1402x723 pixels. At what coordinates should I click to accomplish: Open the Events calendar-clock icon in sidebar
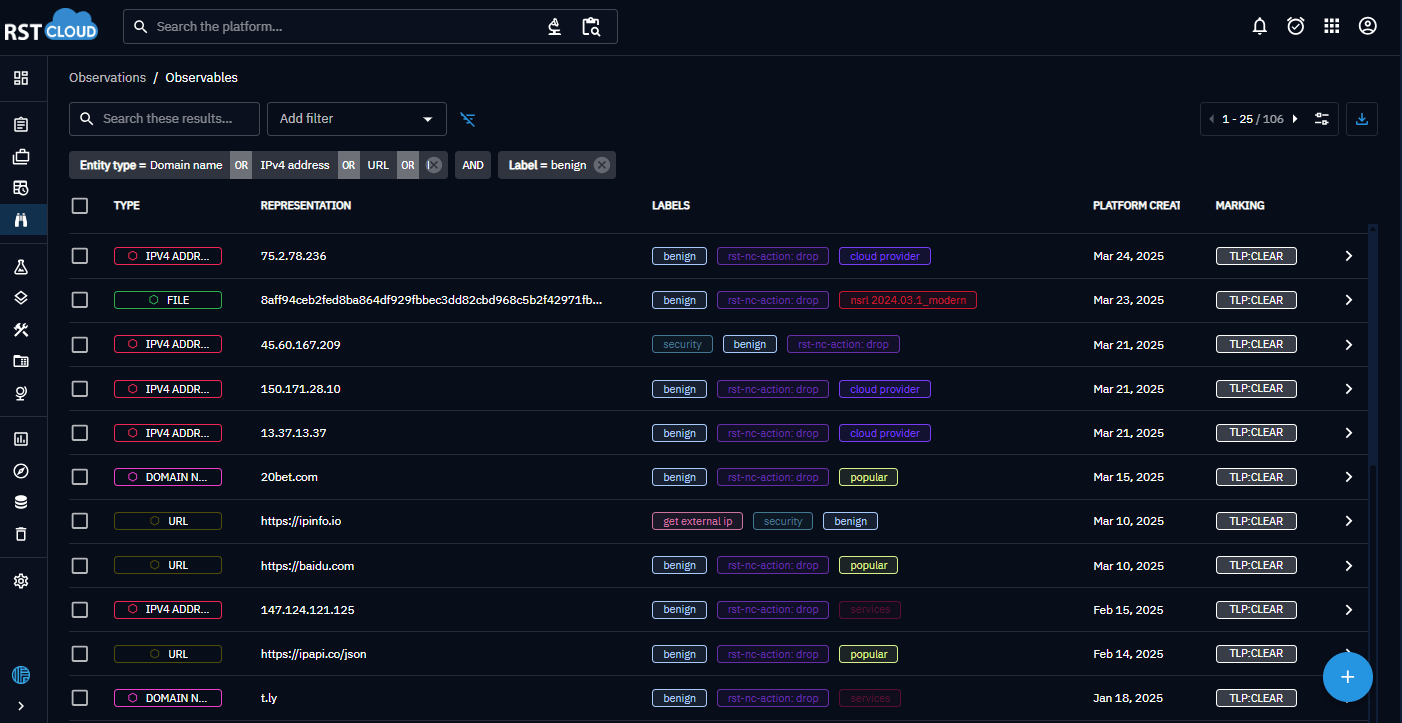(x=21, y=187)
